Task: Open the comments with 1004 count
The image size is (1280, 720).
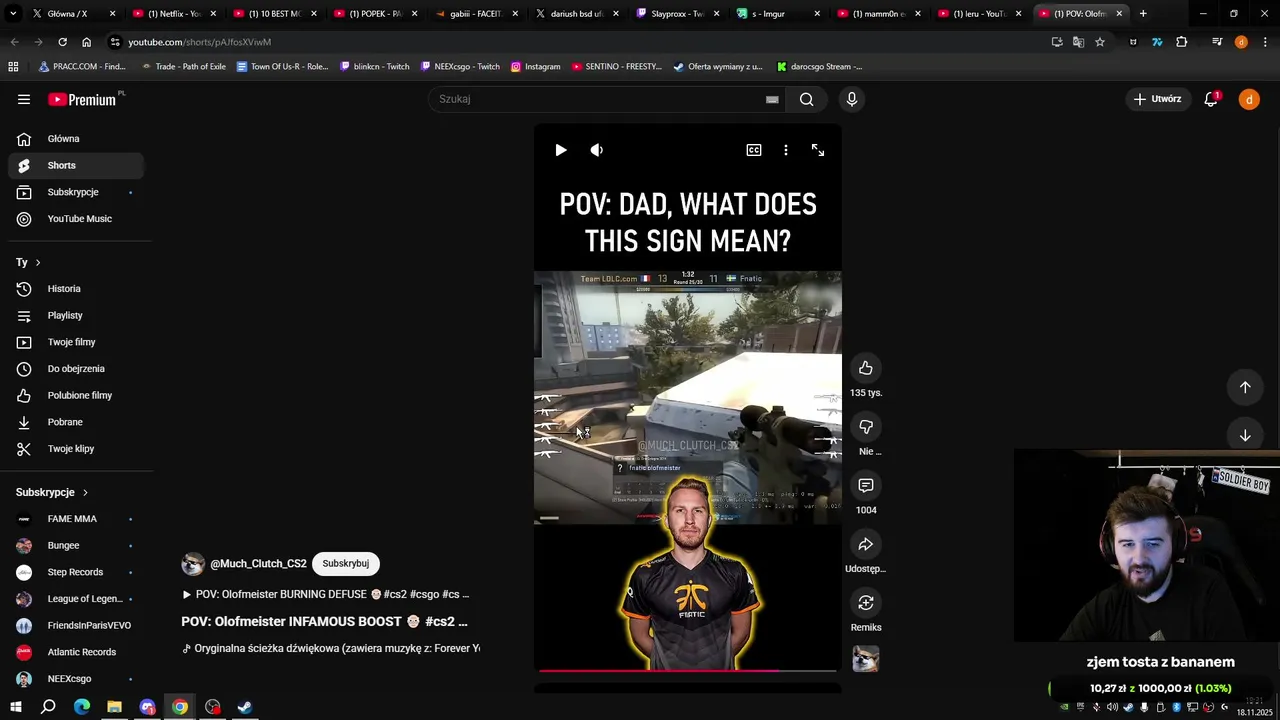Action: [866, 485]
